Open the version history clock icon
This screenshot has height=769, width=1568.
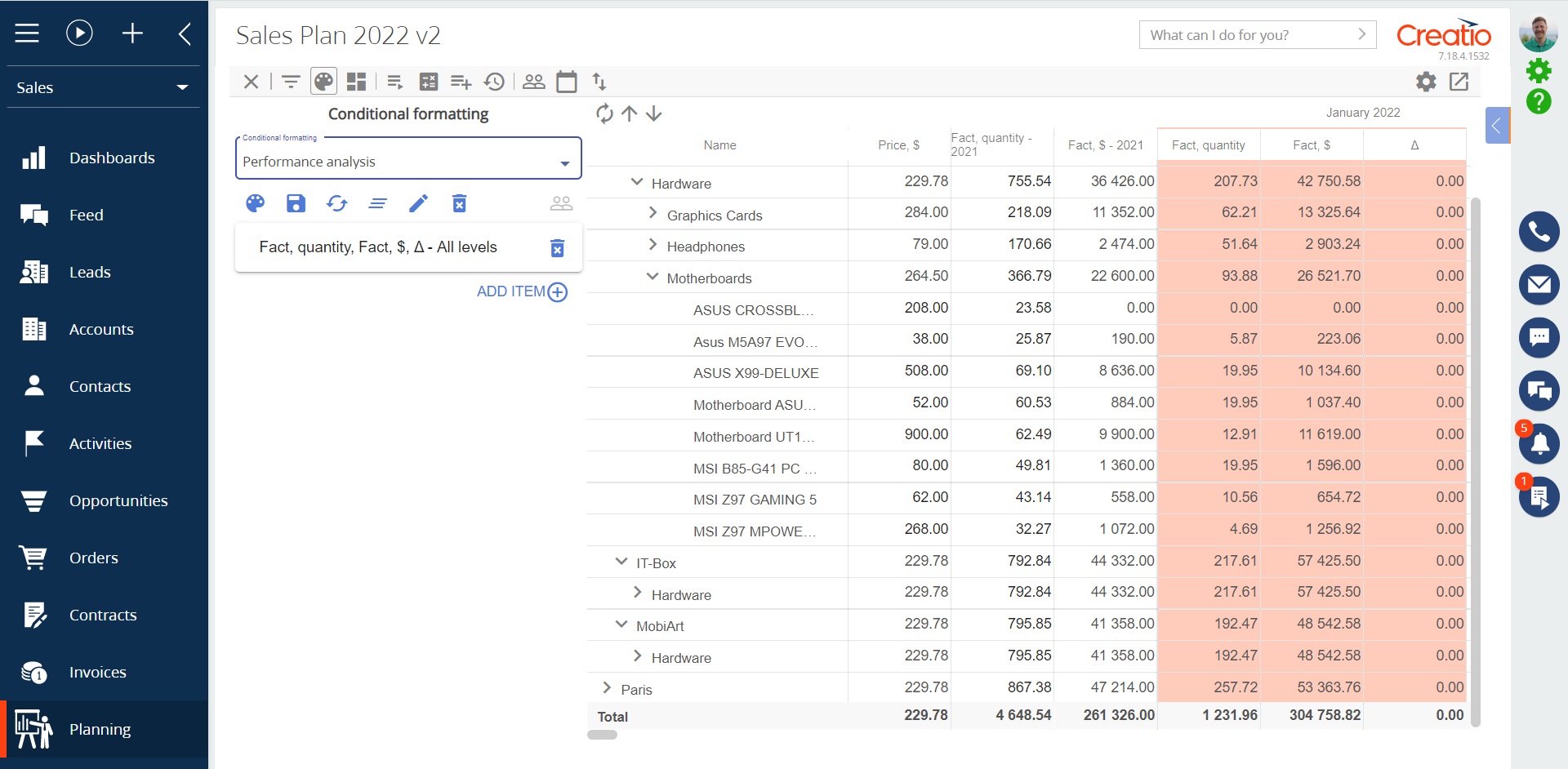(494, 81)
